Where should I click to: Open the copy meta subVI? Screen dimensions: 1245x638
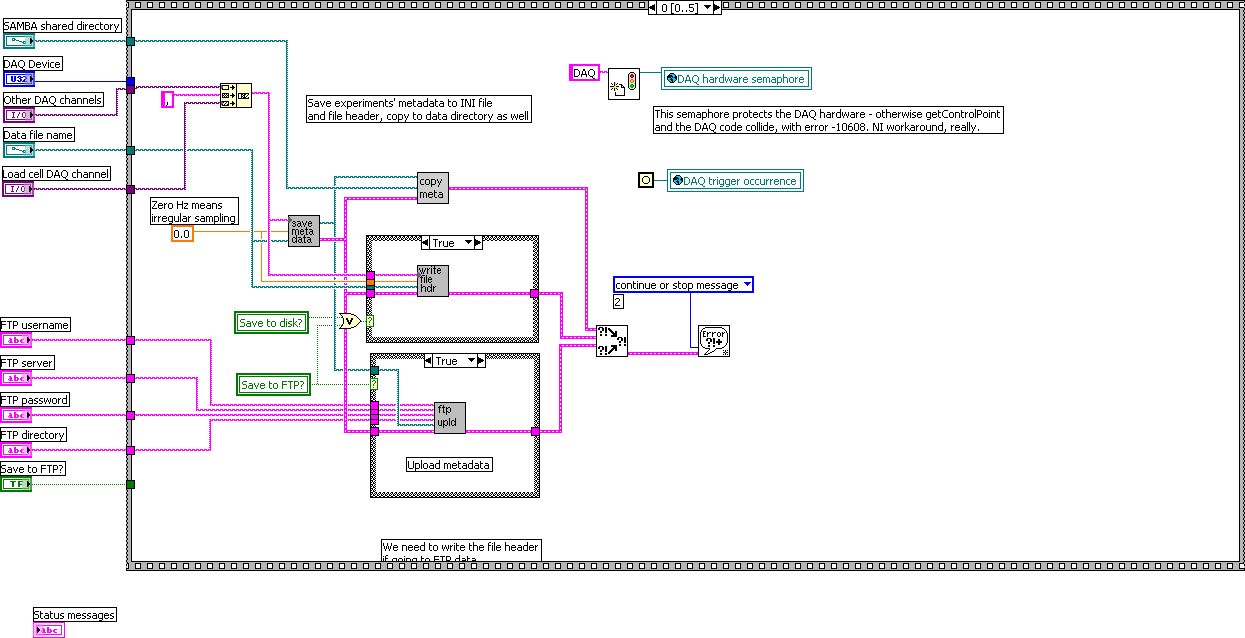click(431, 187)
